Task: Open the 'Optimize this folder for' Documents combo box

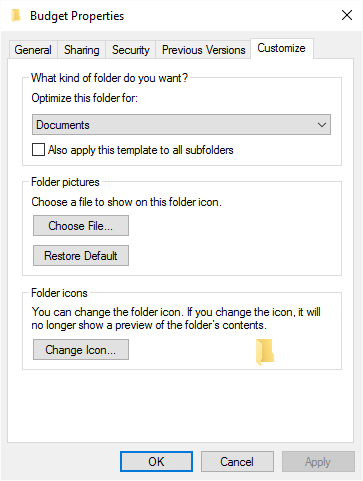Action: click(x=181, y=125)
